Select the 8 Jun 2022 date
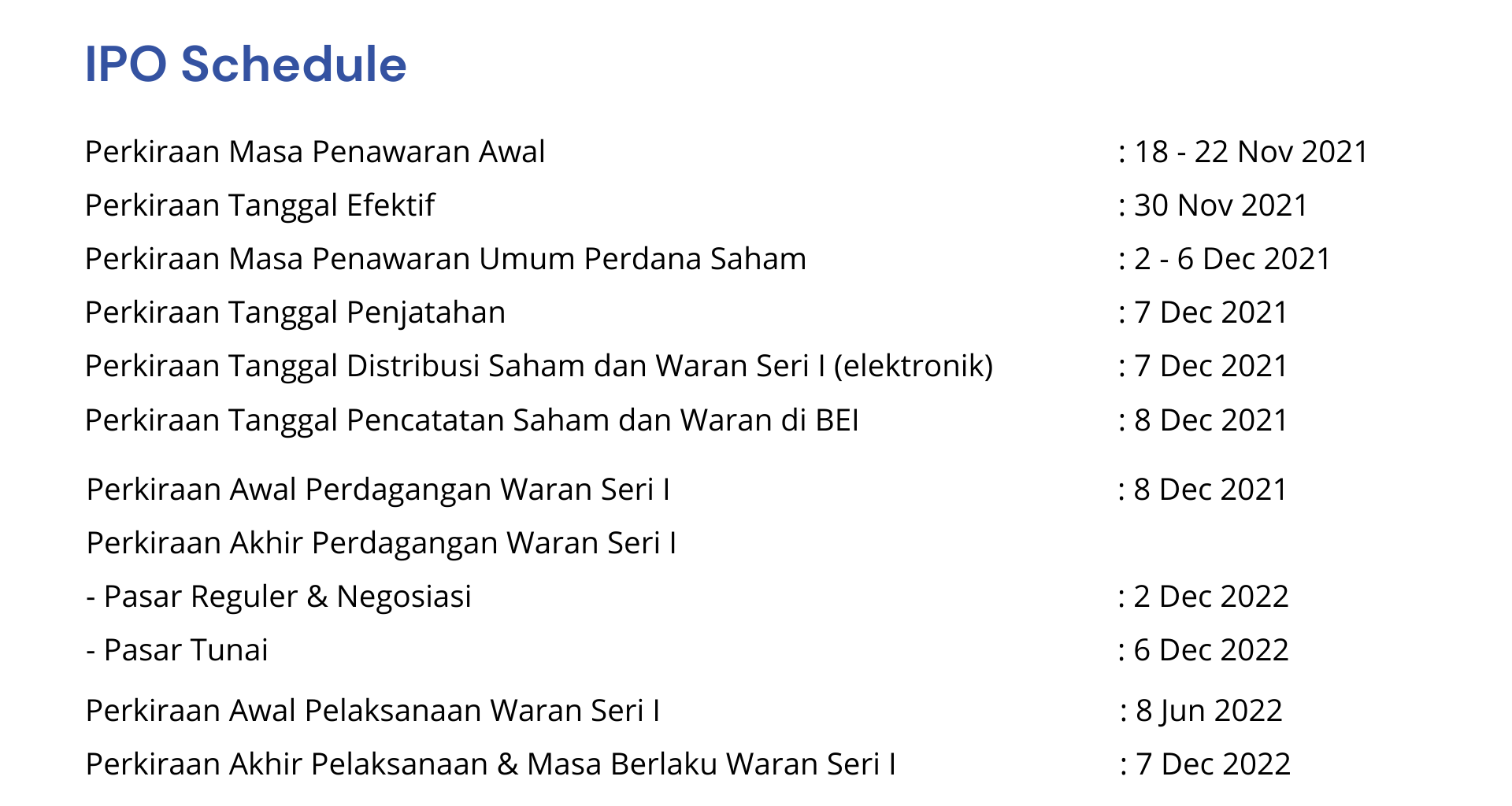Viewport: 1512px width, 806px height. (x=1208, y=711)
